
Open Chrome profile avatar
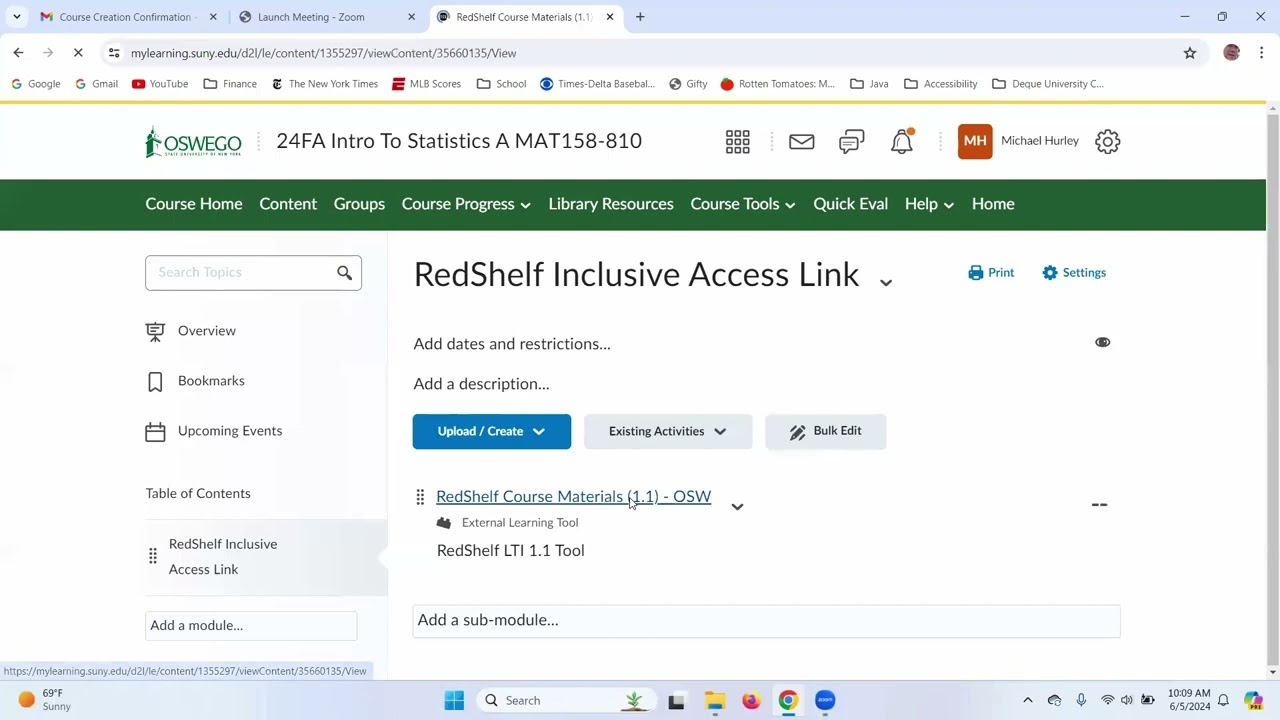click(1232, 53)
